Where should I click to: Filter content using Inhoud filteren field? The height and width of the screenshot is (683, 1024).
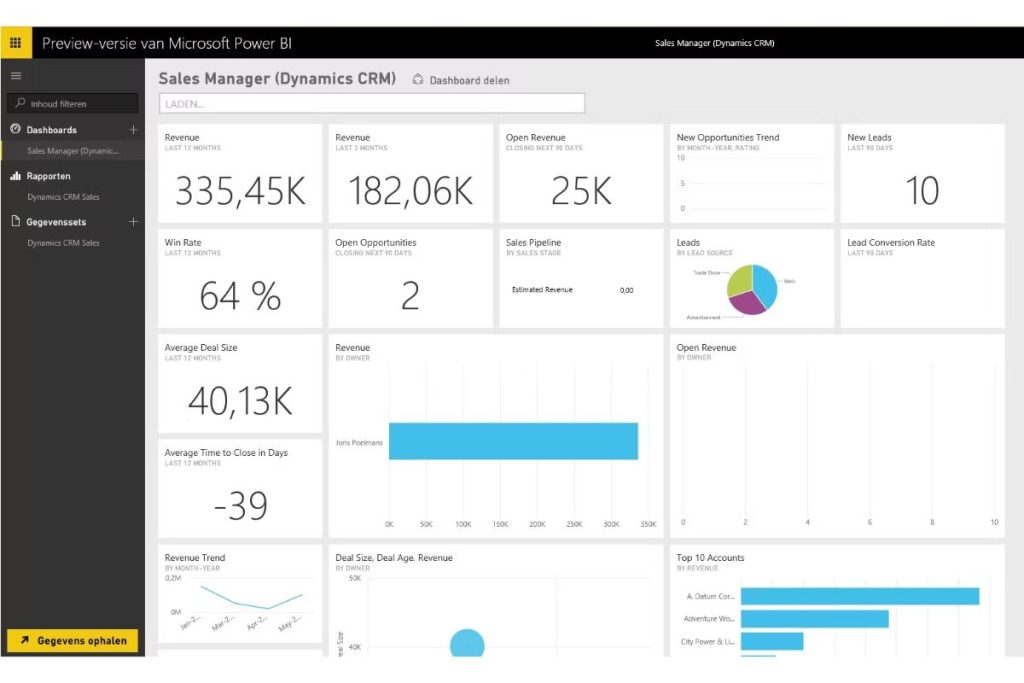click(72, 103)
